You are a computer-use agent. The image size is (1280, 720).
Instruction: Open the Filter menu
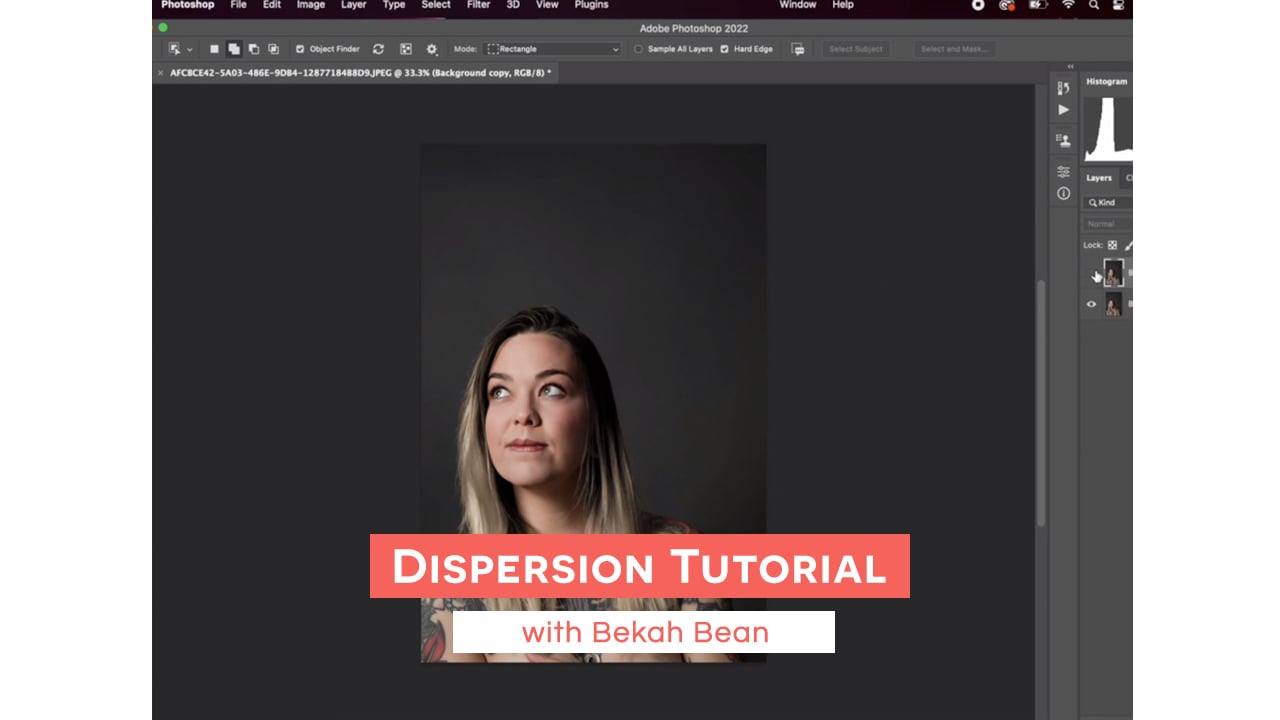click(479, 5)
